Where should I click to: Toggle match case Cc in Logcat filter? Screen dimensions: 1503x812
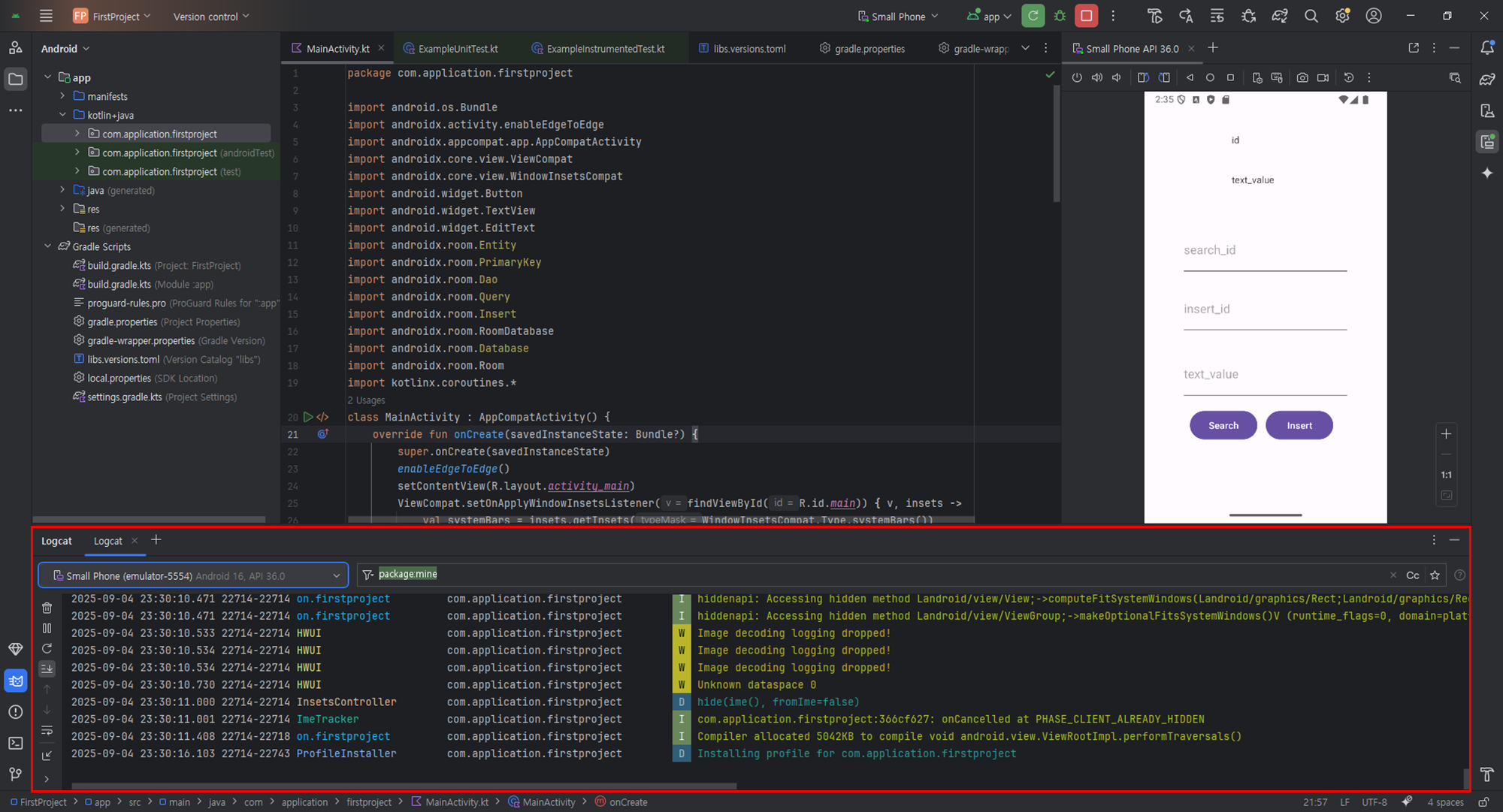coord(1412,575)
